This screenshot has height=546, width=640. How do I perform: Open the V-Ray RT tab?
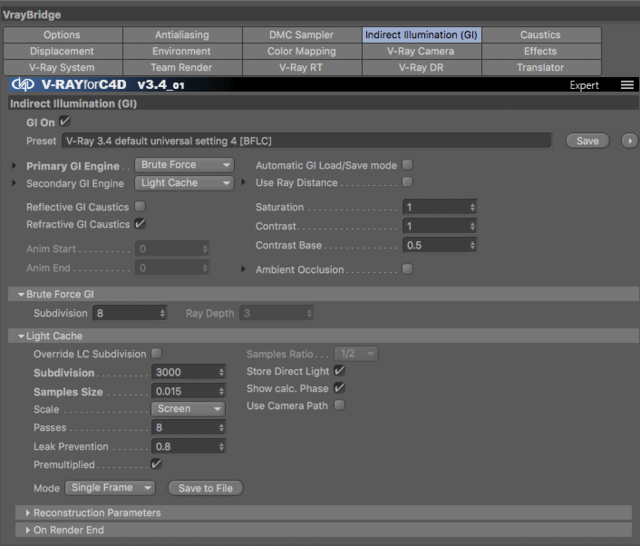click(302, 67)
